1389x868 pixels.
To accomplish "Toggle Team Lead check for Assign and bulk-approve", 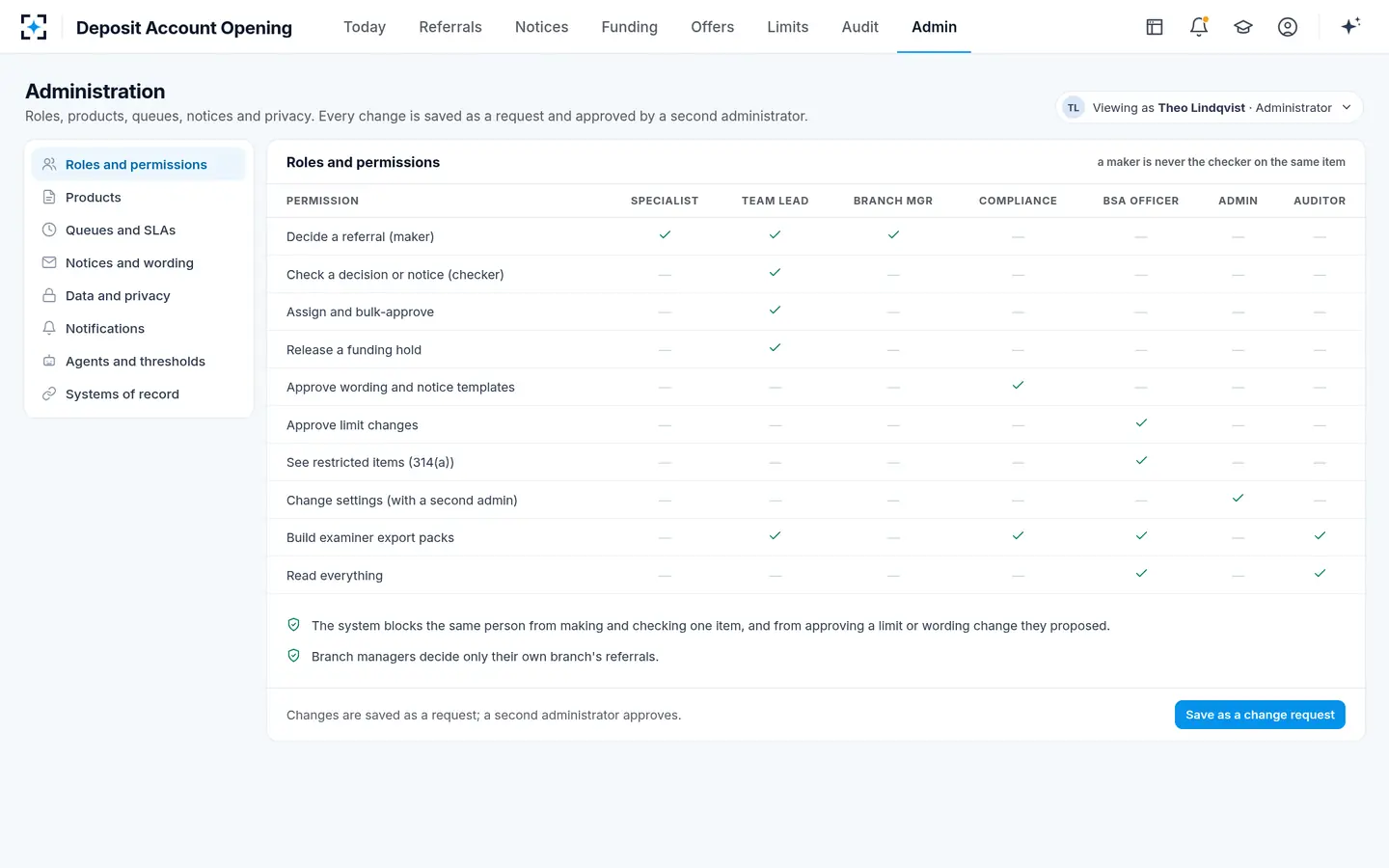I will [x=775, y=310].
